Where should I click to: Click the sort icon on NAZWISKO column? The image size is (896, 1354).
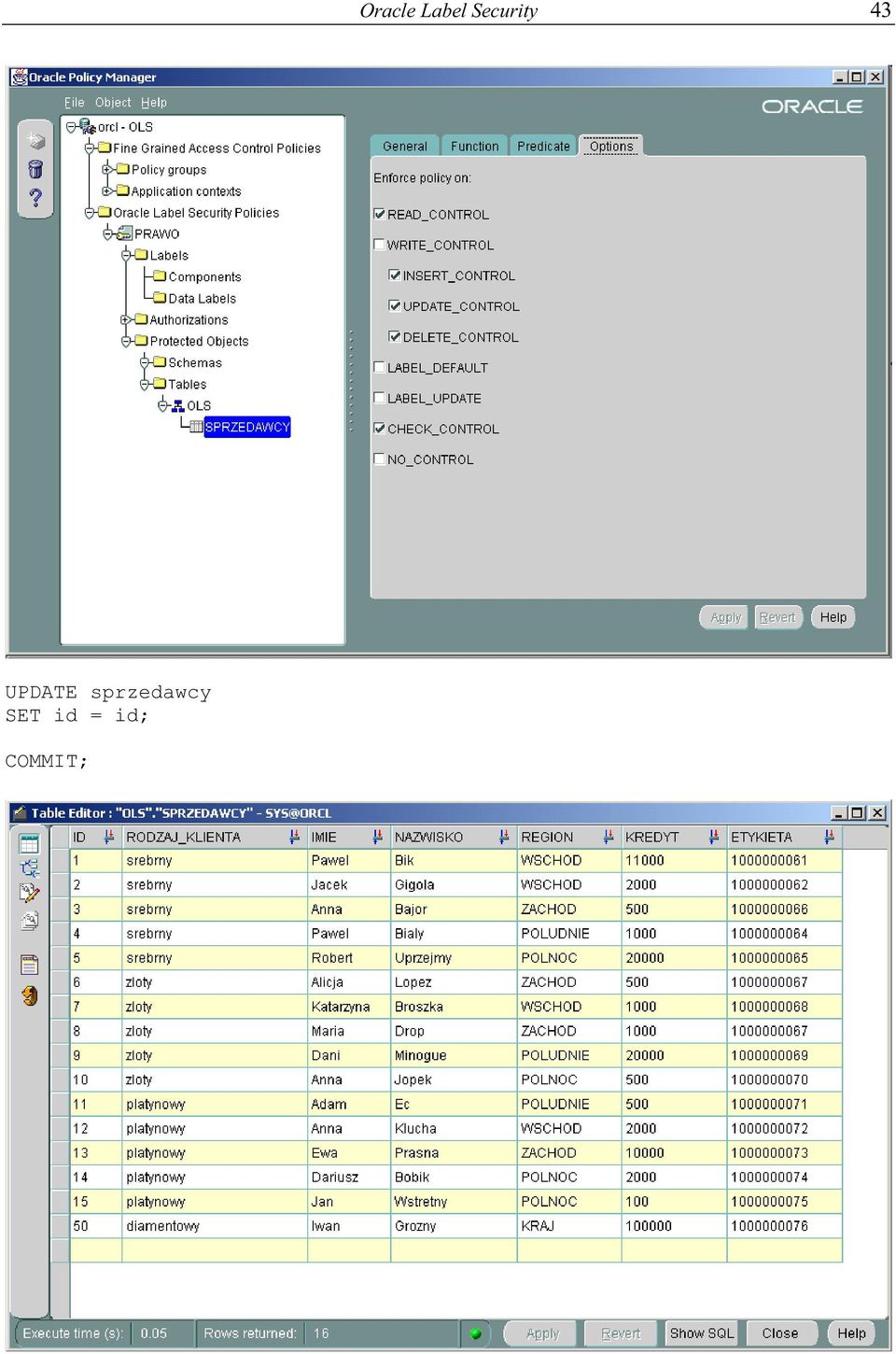pos(504,837)
